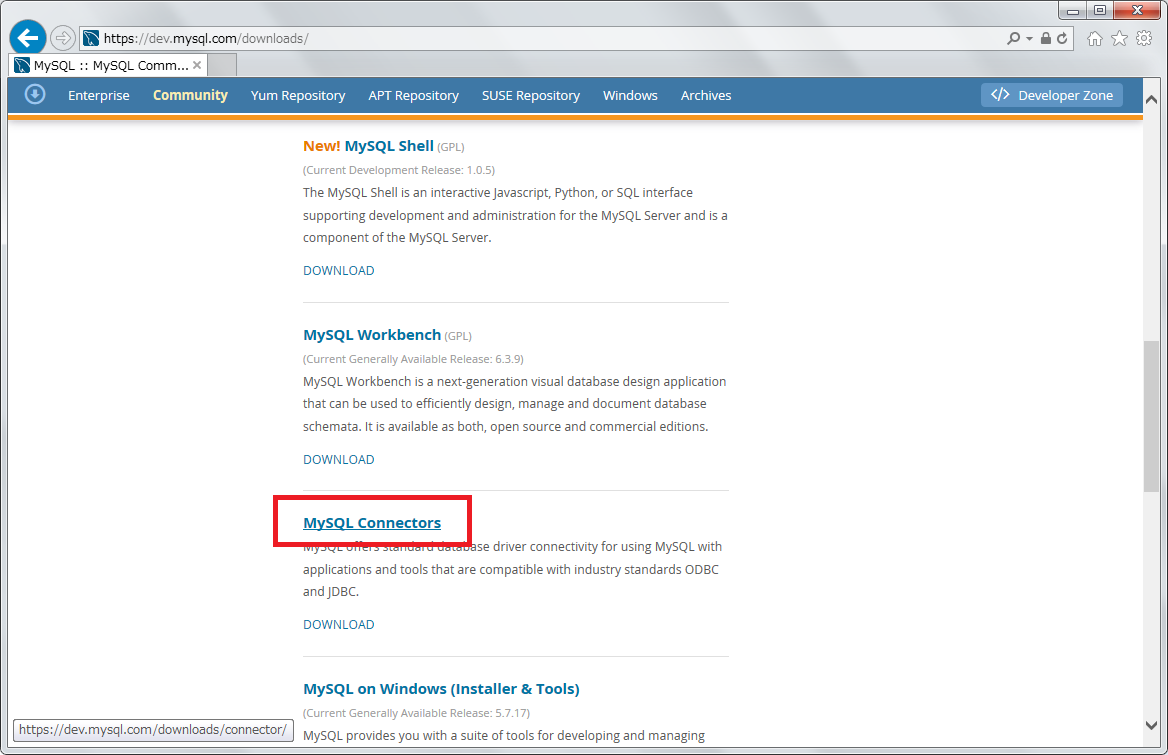Open Developer Zone with the code icon button

[1051, 94]
